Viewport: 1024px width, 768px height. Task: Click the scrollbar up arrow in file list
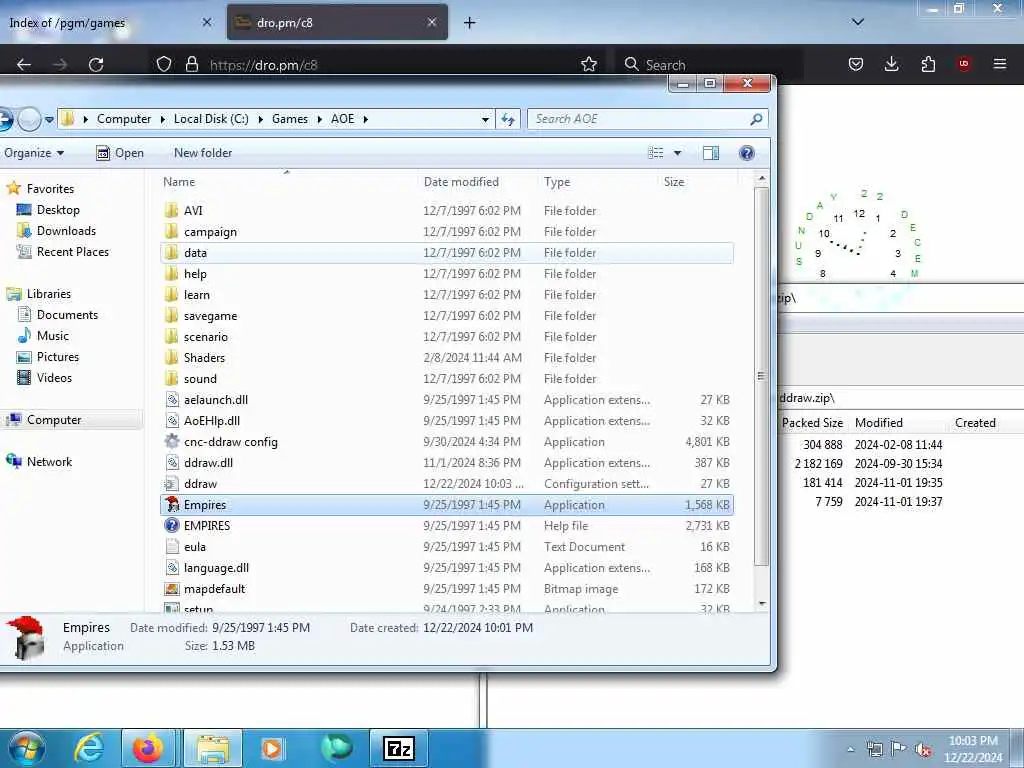(761, 178)
